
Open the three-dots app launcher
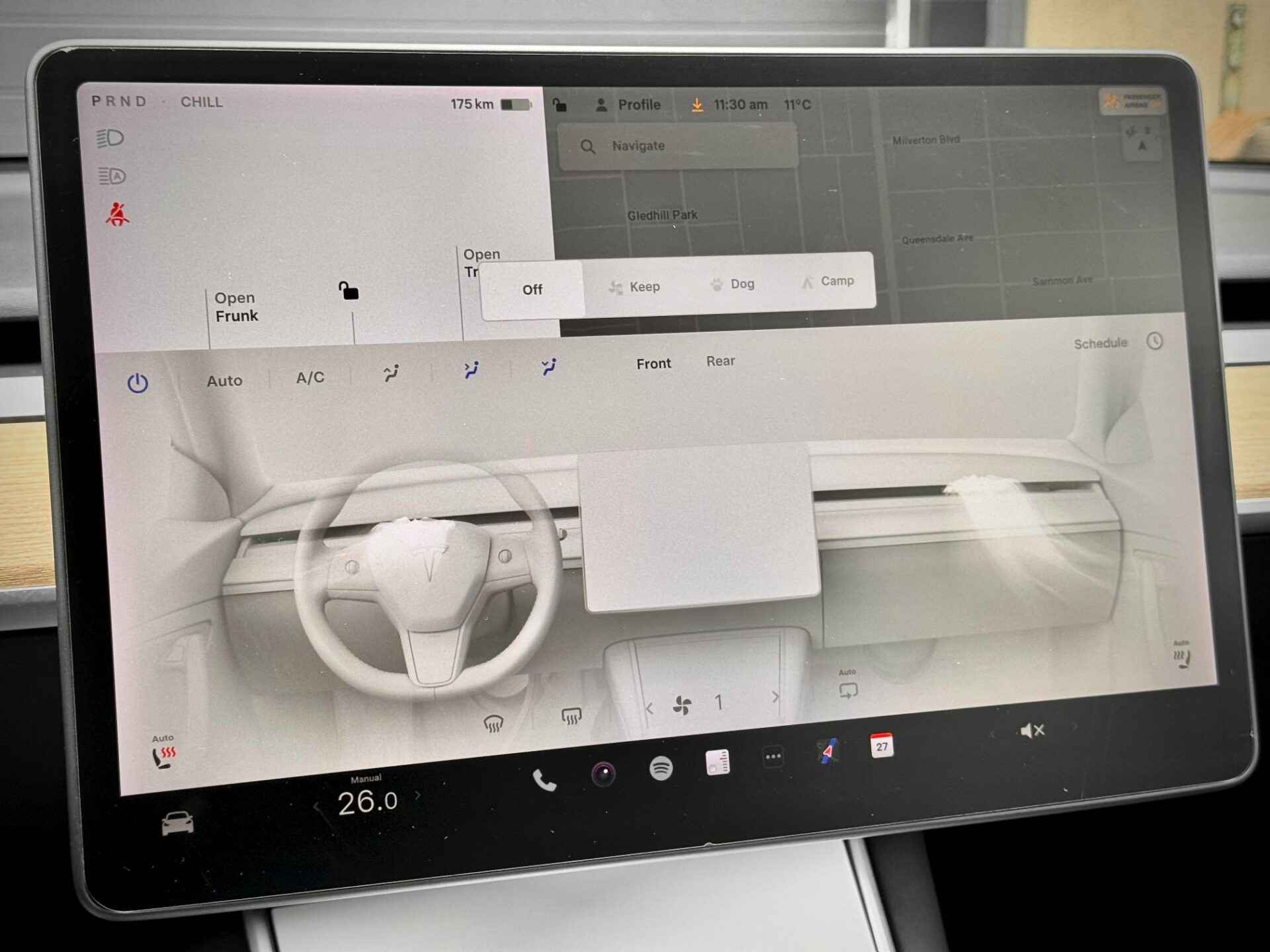pos(773,757)
